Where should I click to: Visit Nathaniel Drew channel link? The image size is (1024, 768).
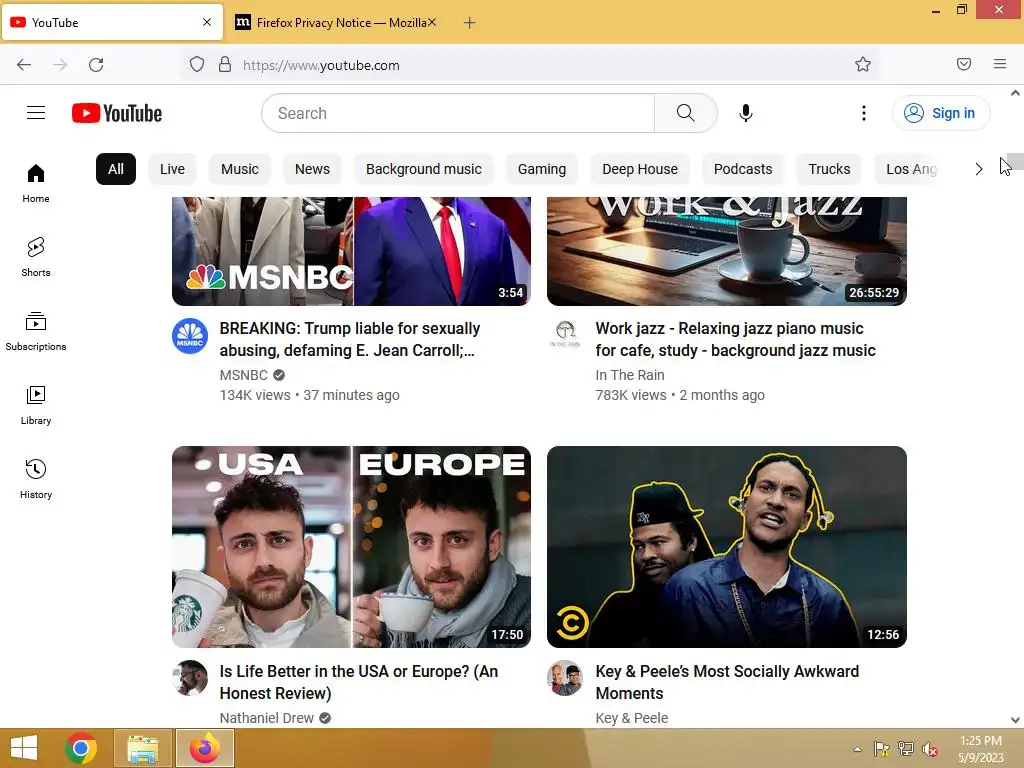coord(266,718)
